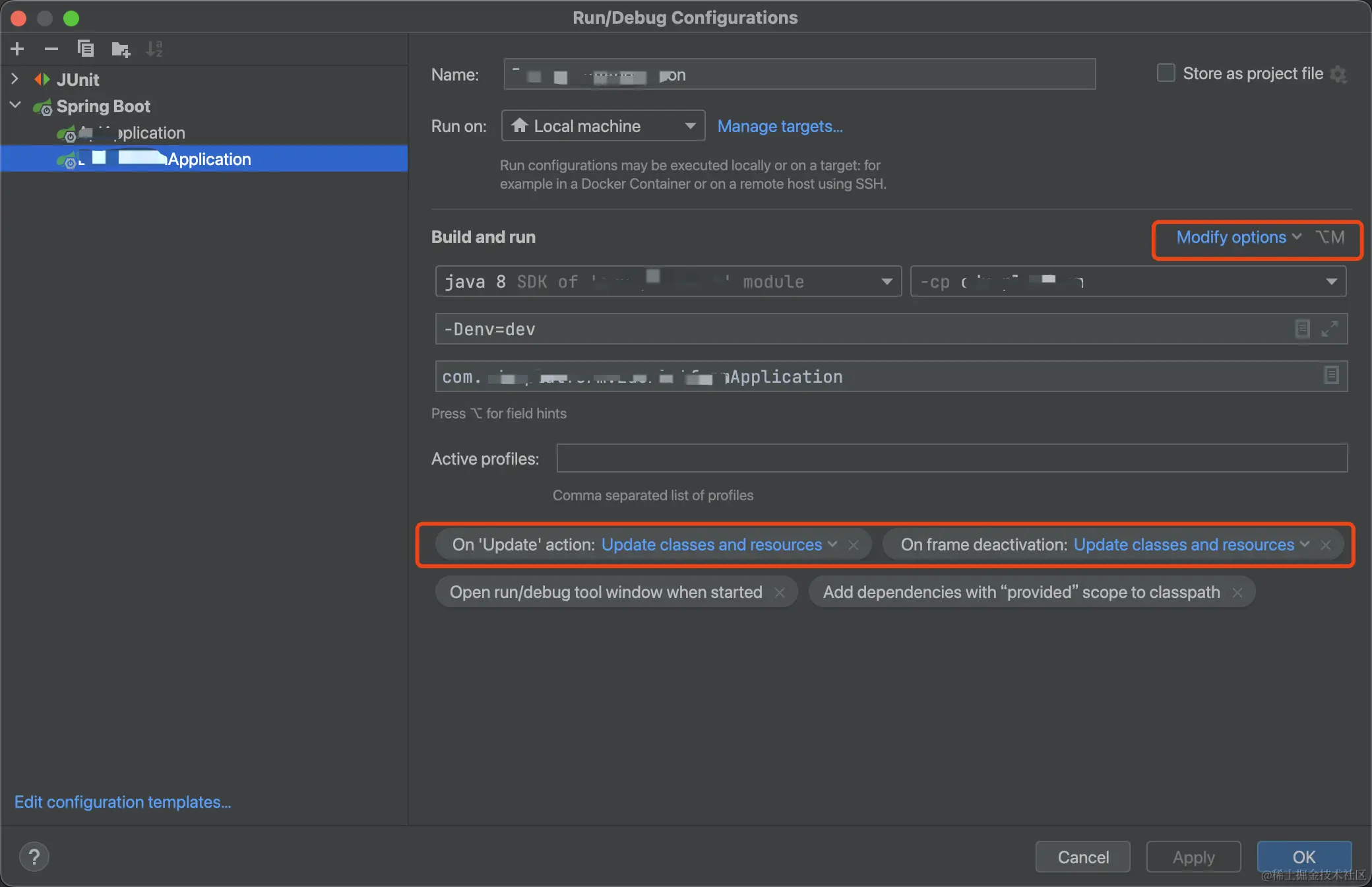Remove the On frame deactivation option
Viewport: 1372px width, 887px height.
[x=1326, y=544]
